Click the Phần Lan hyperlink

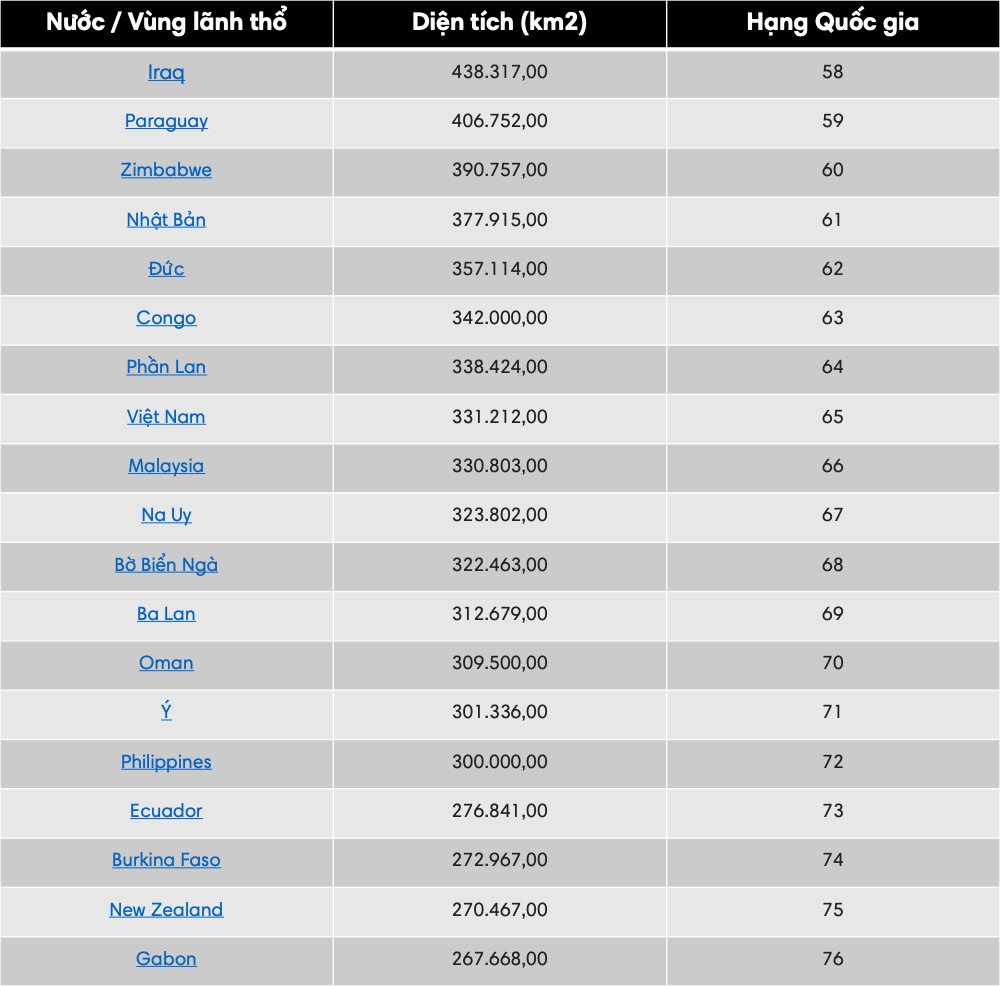[x=166, y=367]
